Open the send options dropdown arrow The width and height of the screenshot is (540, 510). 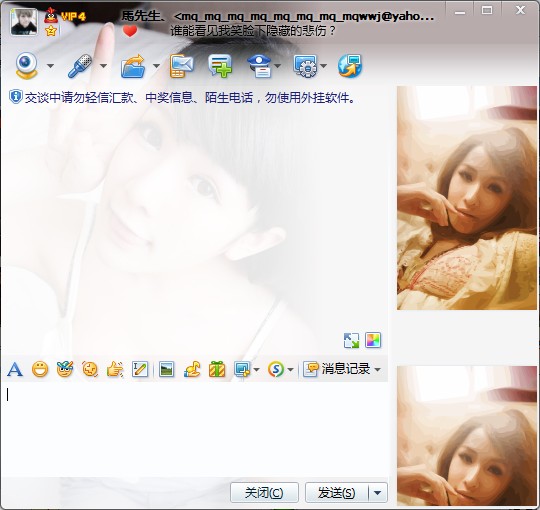pos(378,493)
